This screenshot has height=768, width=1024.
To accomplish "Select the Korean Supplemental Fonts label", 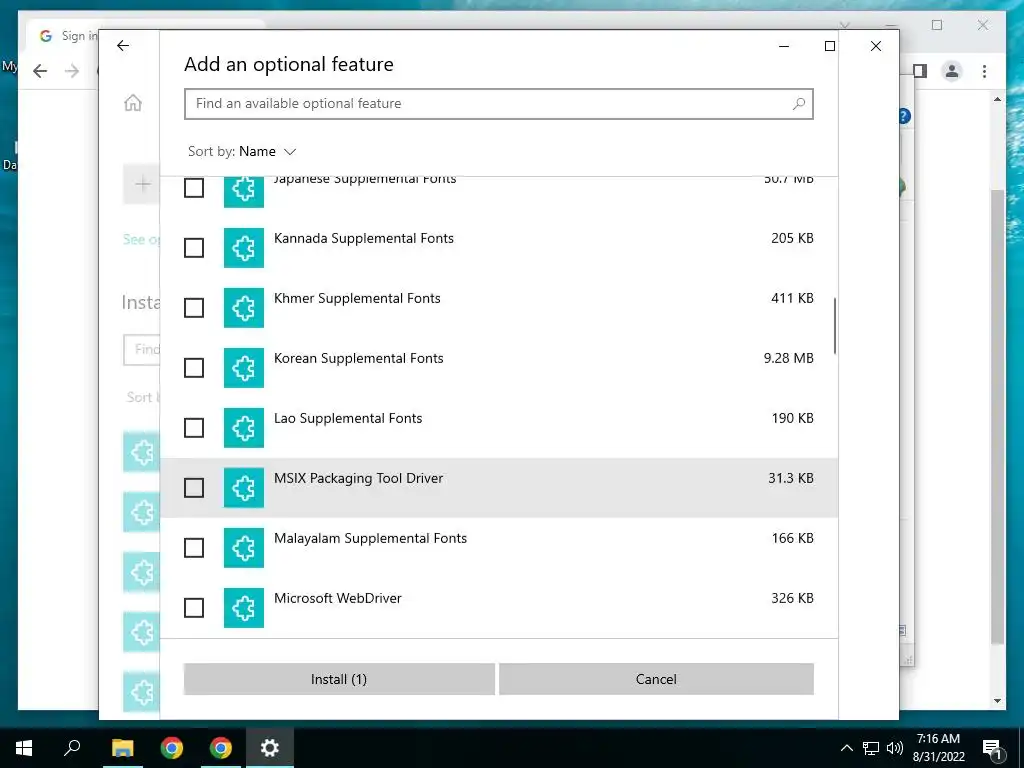I will pos(359,359).
